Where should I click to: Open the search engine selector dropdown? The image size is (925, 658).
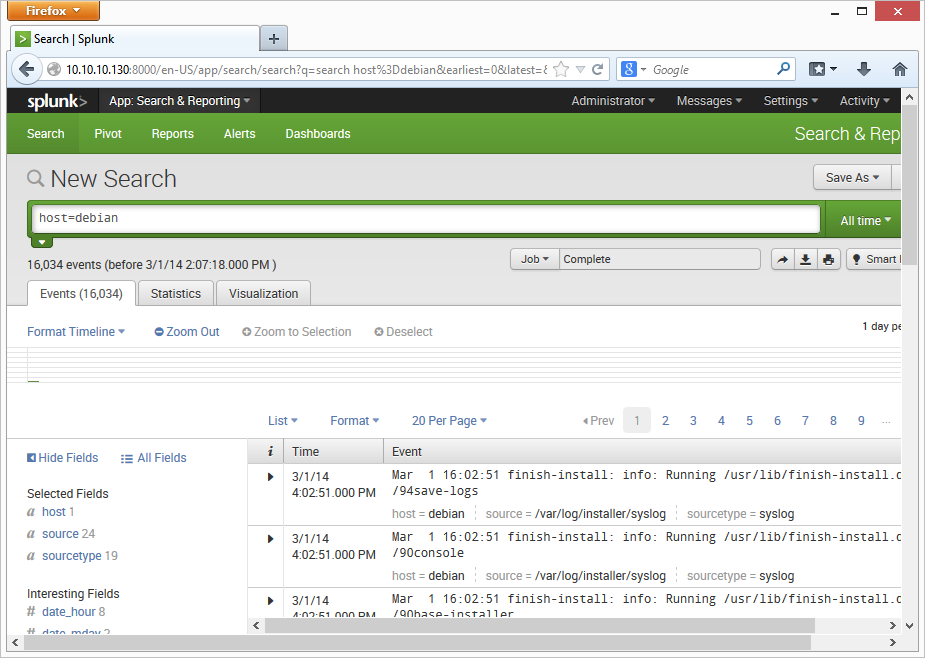[x=634, y=70]
